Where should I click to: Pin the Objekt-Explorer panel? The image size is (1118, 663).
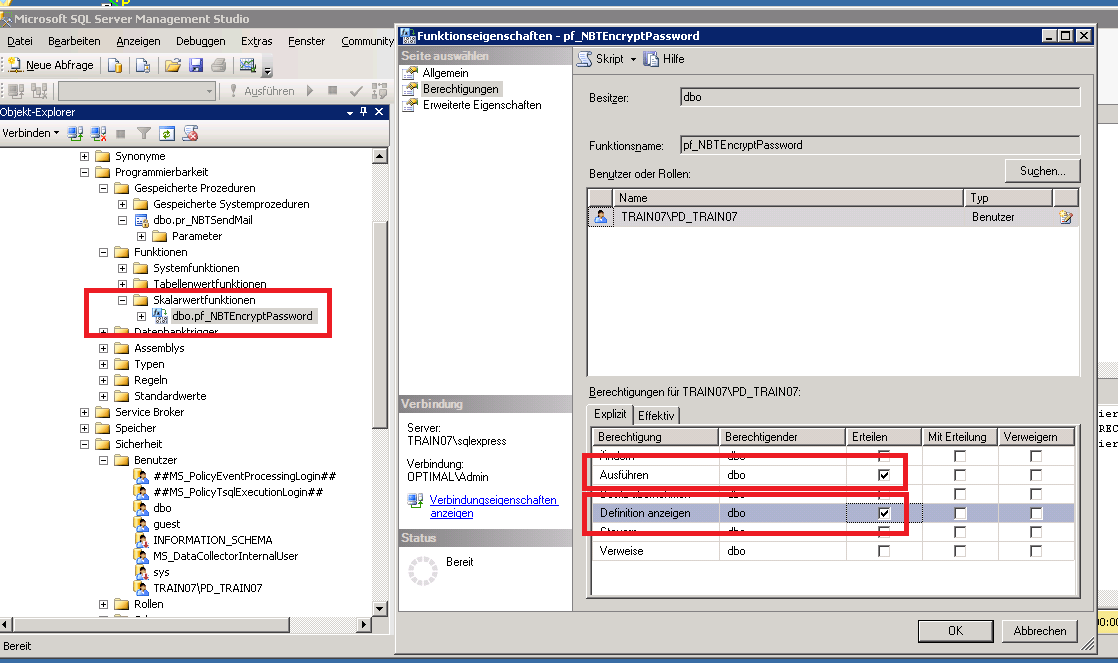[x=363, y=112]
